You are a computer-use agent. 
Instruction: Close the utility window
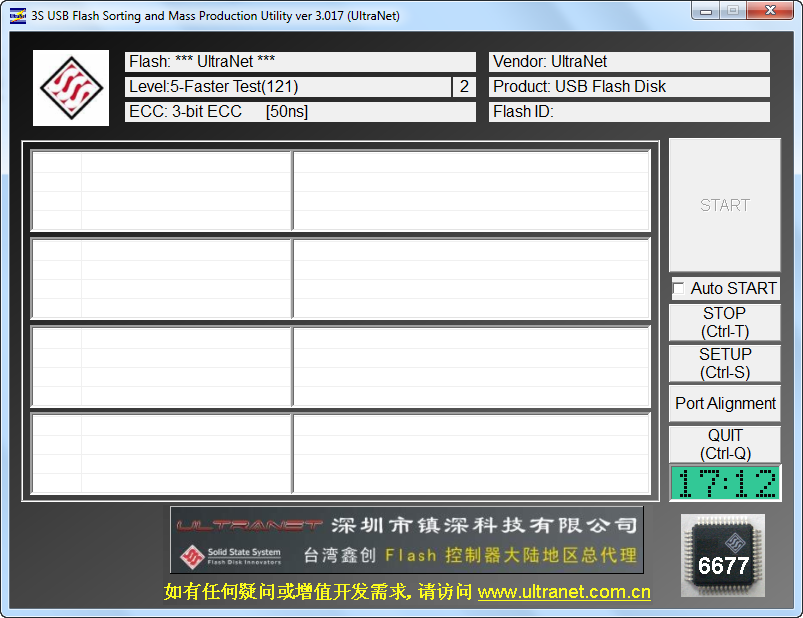click(770, 11)
